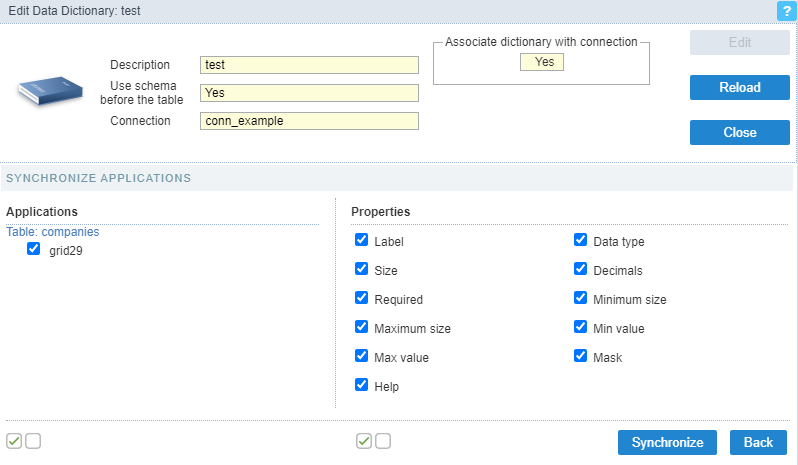The width and height of the screenshot is (798, 465).
Task: Reload the data dictionary
Action: pyautogui.click(x=739, y=87)
